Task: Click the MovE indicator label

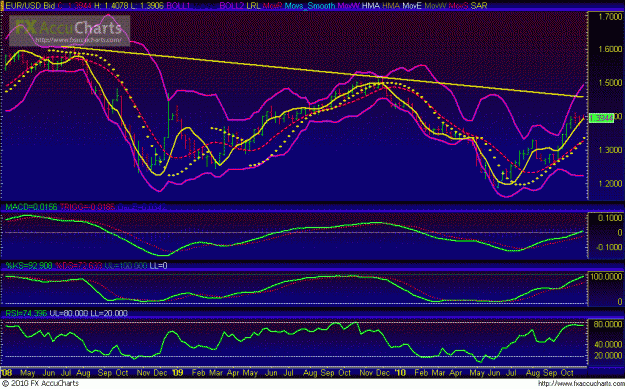Action: 412,6
